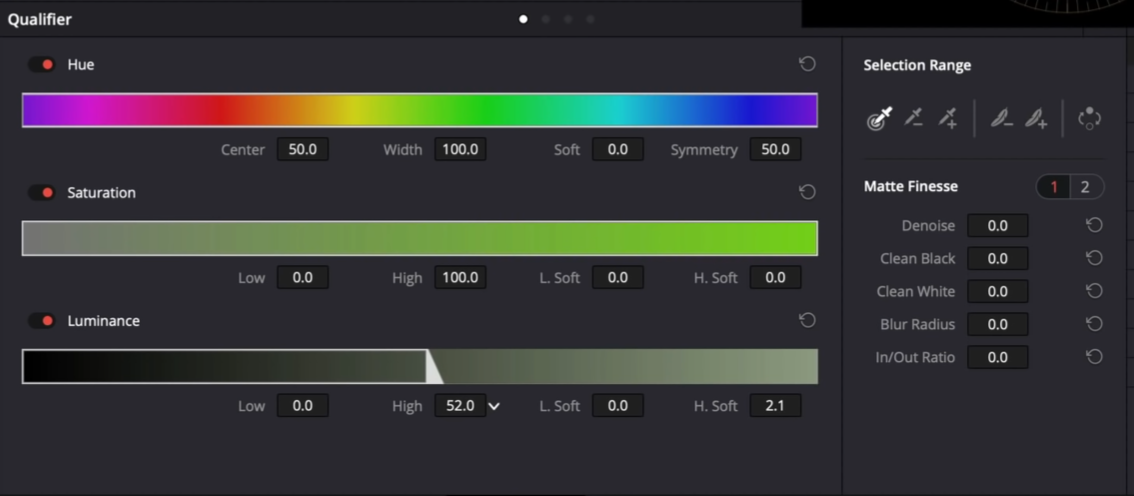Click the Denoise value field

[997, 226]
